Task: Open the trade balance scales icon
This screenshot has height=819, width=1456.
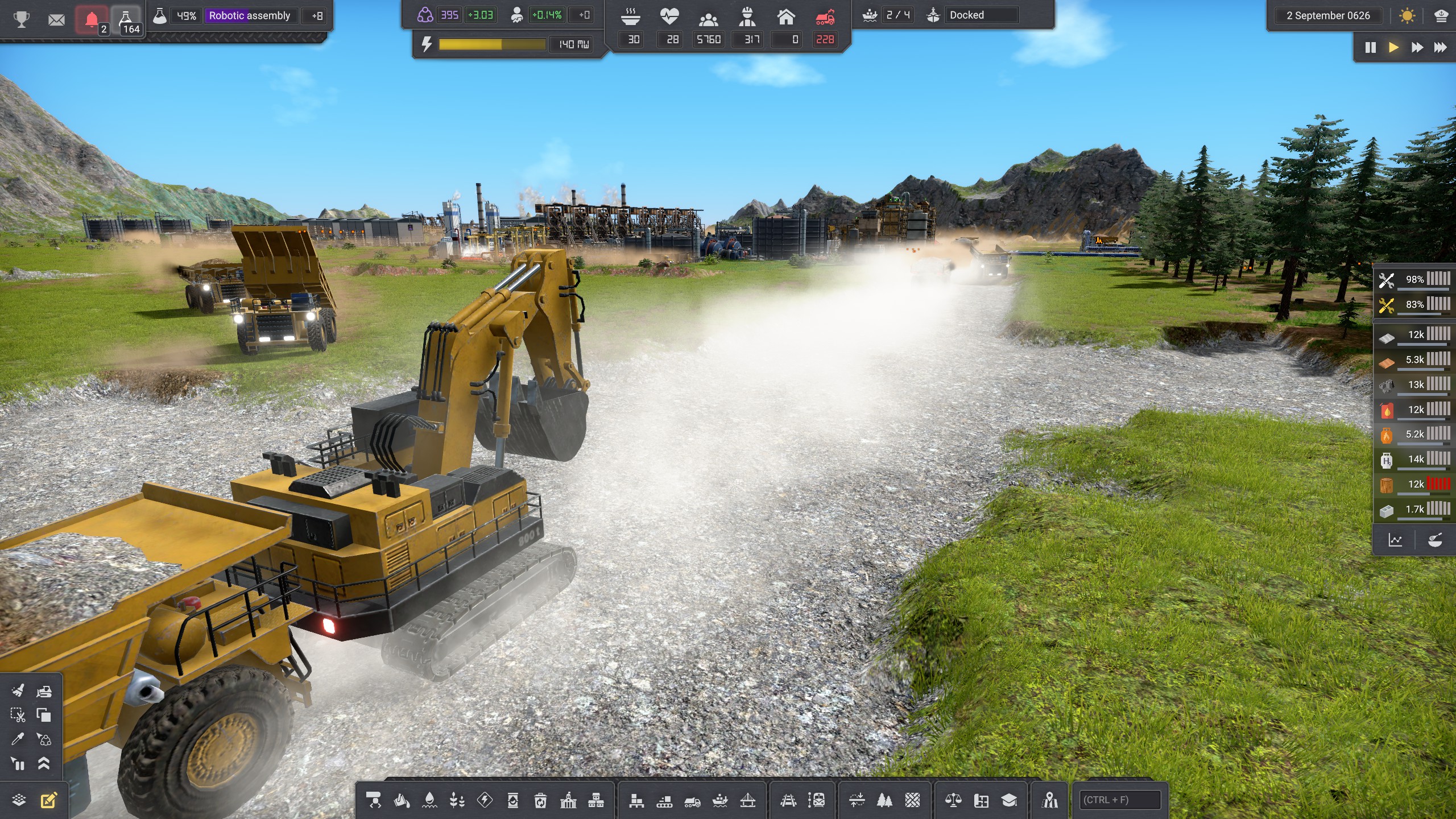Action: tap(953, 801)
